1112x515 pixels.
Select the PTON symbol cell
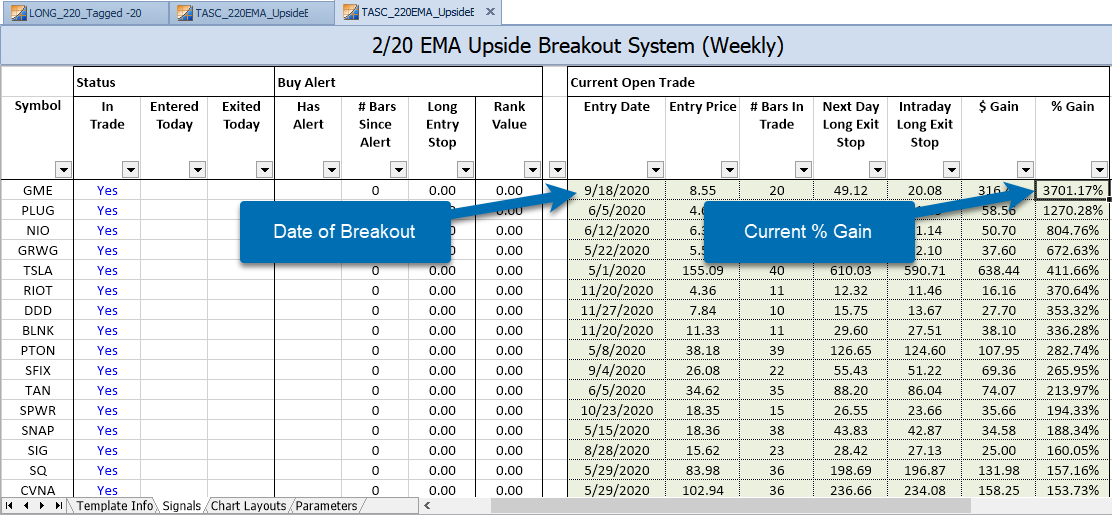pos(37,350)
